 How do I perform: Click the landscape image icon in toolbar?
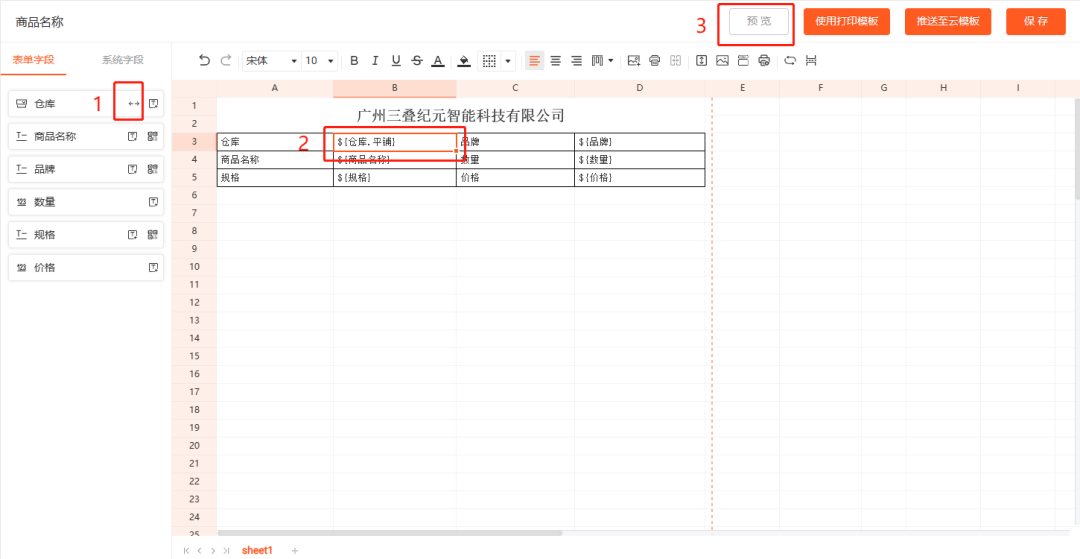[x=722, y=61]
